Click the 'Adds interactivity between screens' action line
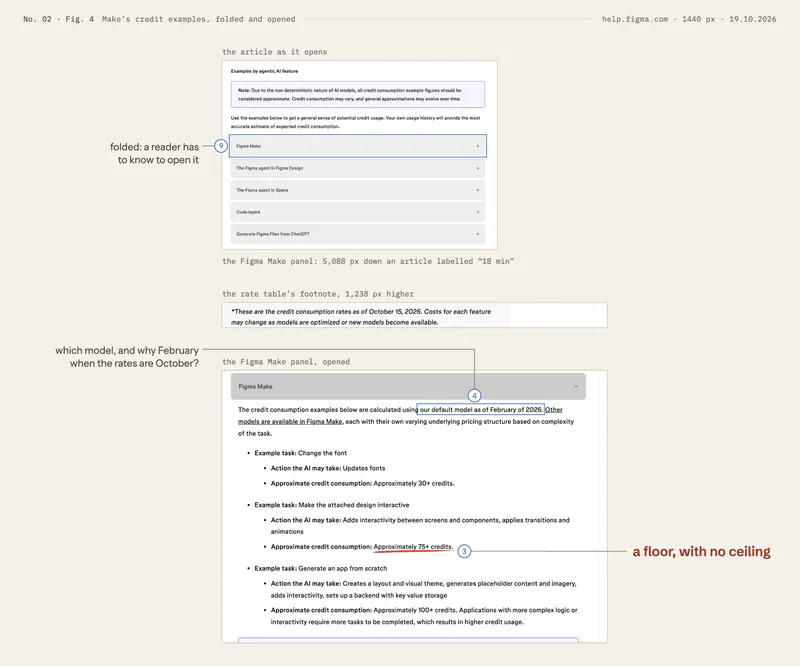The image size is (800, 666). click(x=420, y=526)
